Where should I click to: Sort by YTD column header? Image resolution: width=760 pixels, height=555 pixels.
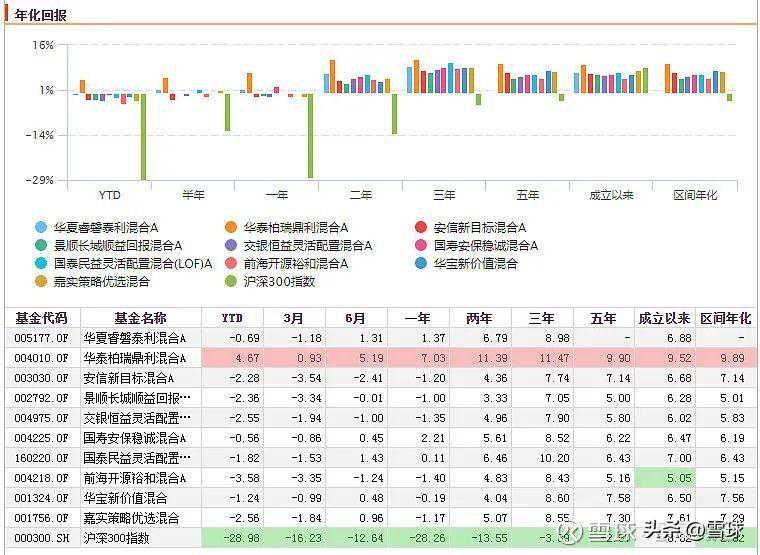tap(232, 318)
